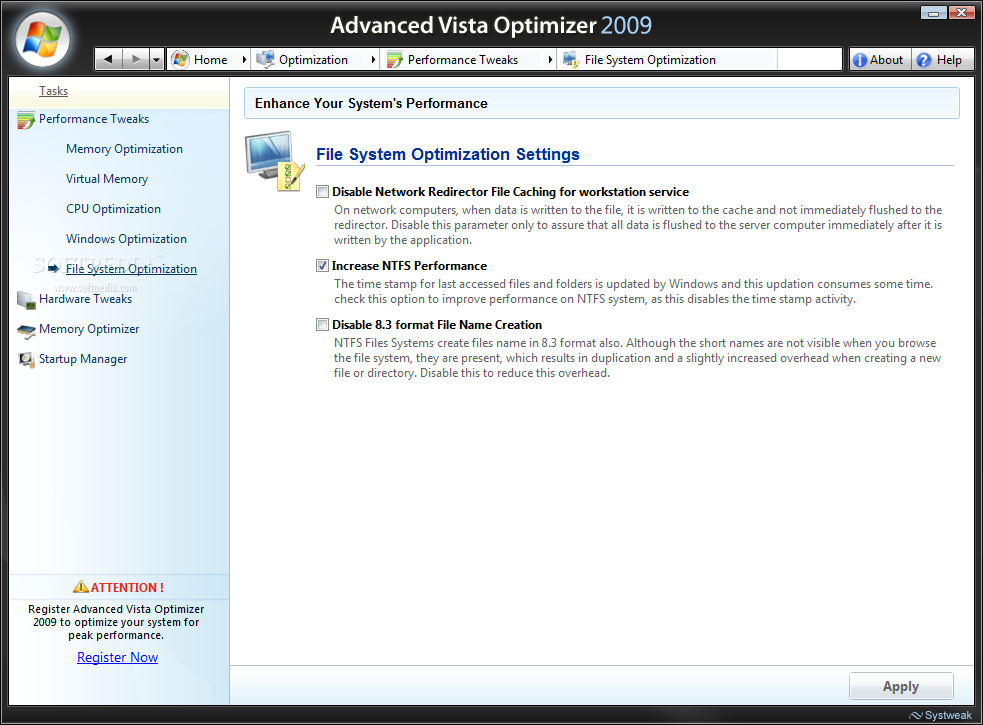
Task: Click the Enhance Your System's Performance banner
Action: click(x=601, y=103)
